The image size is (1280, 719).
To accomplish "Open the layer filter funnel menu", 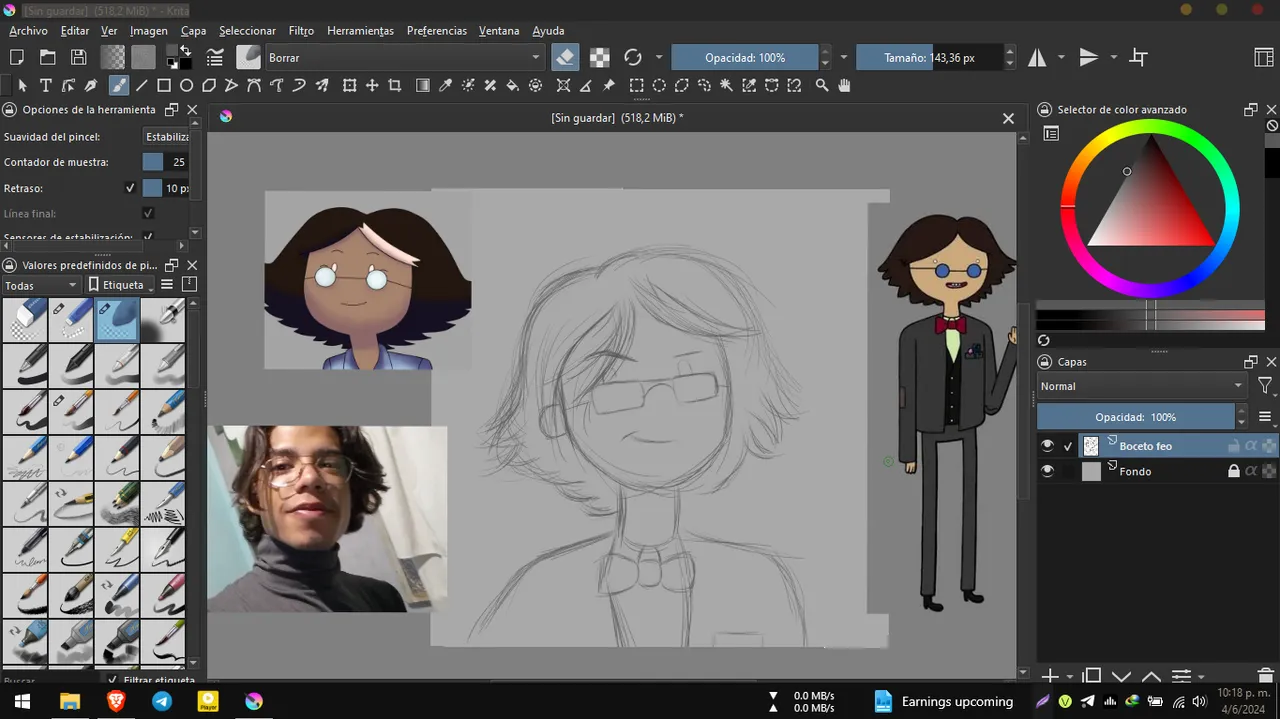I will point(1265,386).
